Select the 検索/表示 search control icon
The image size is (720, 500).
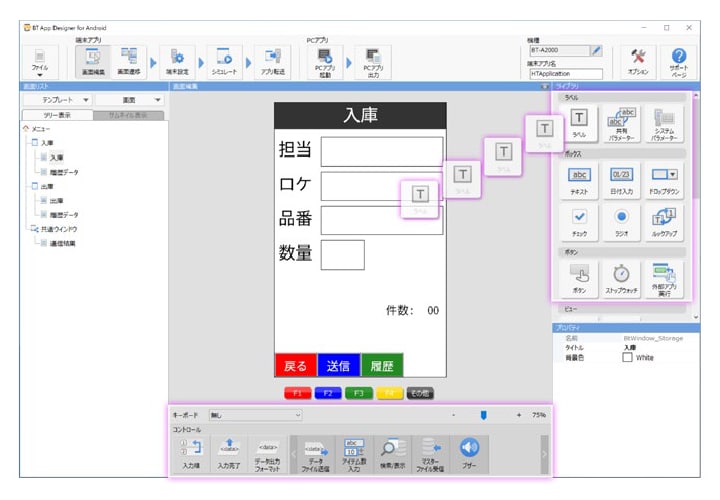point(394,452)
